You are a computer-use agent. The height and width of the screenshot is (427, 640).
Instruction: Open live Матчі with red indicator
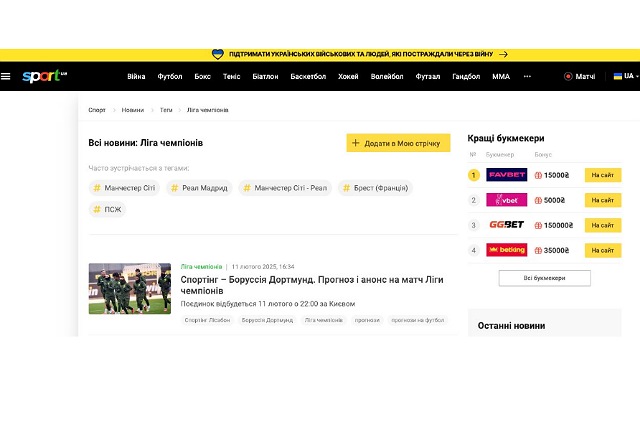(580, 76)
